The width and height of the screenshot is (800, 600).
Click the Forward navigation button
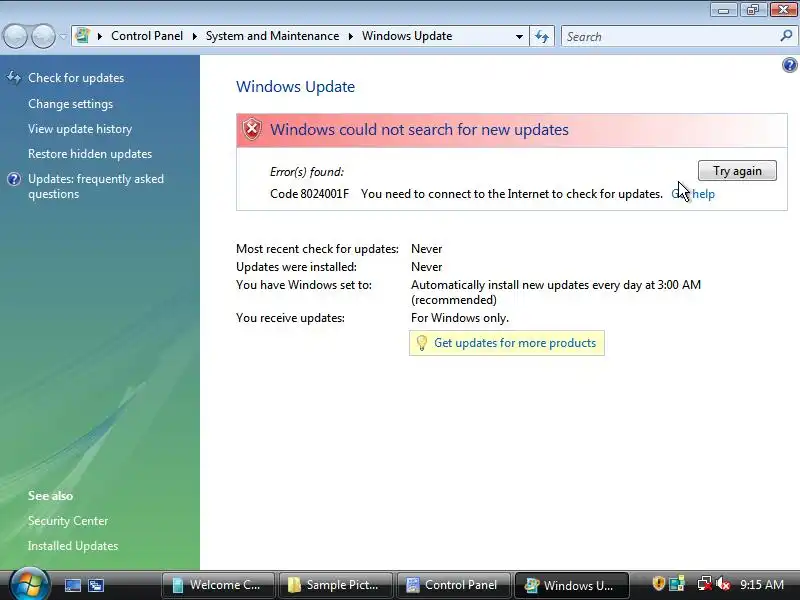click(x=43, y=36)
